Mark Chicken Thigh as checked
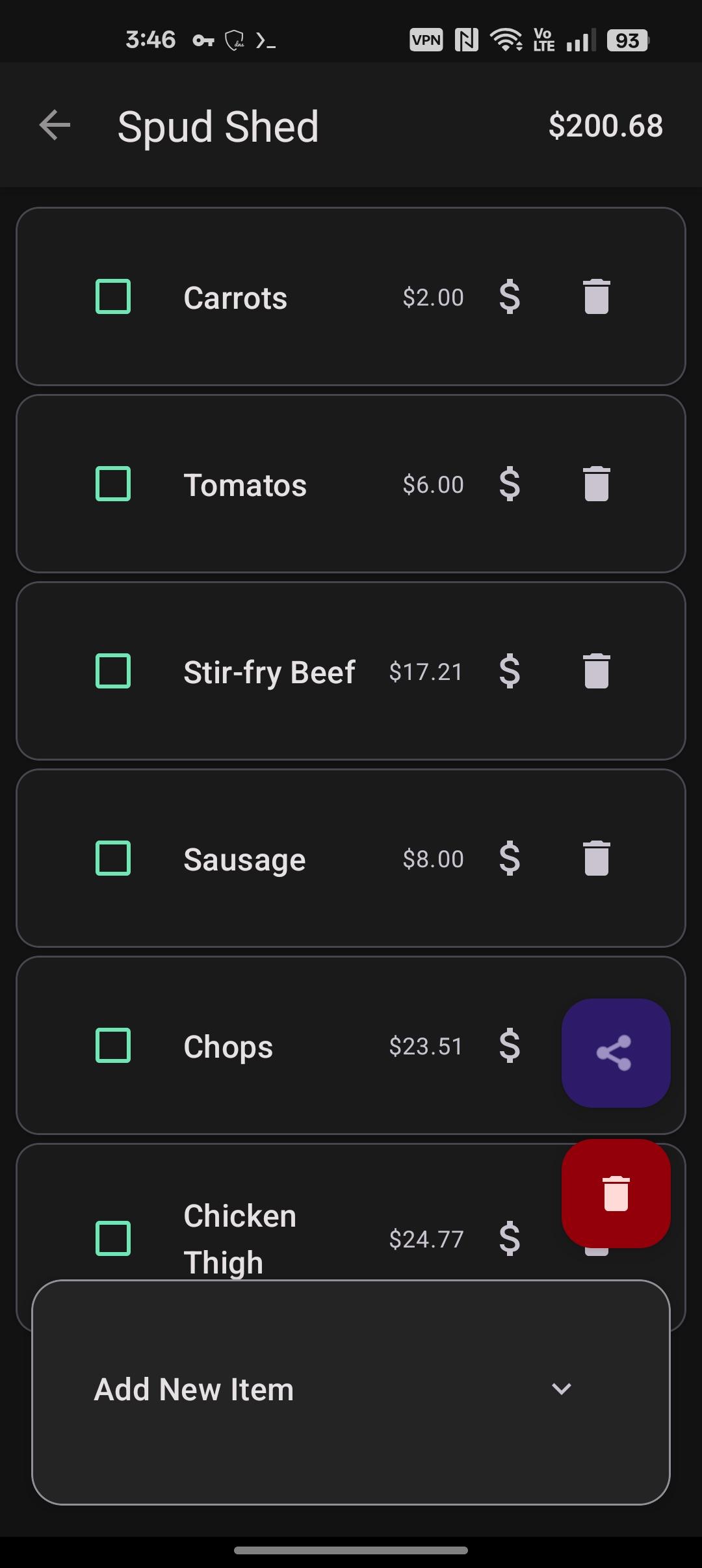Image resolution: width=702 pixels, height=1568 pixels. (x=113, y=1238)
